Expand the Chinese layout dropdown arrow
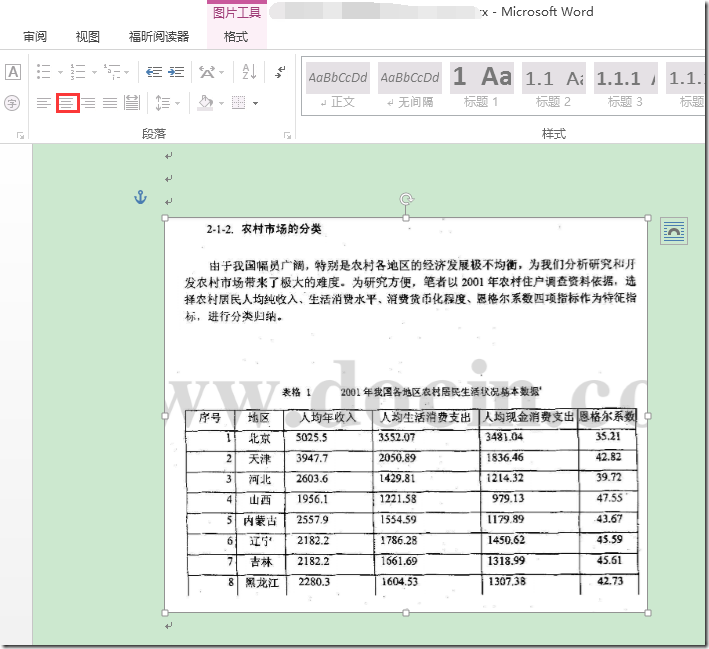Viewport: 709px width, 649px height. [222, 72]
